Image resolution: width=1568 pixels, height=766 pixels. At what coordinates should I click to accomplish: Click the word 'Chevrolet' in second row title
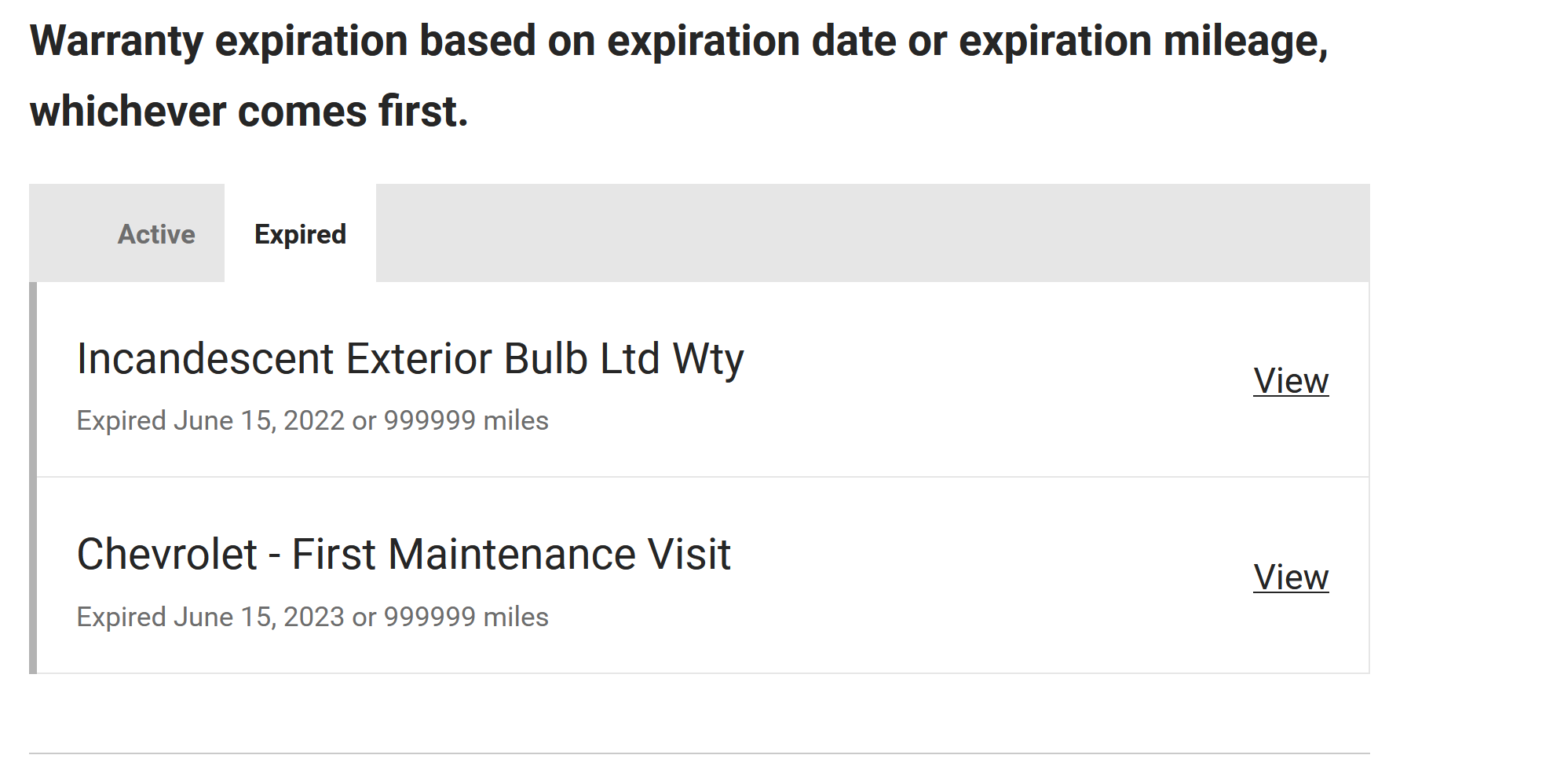(x=166, y=555)
